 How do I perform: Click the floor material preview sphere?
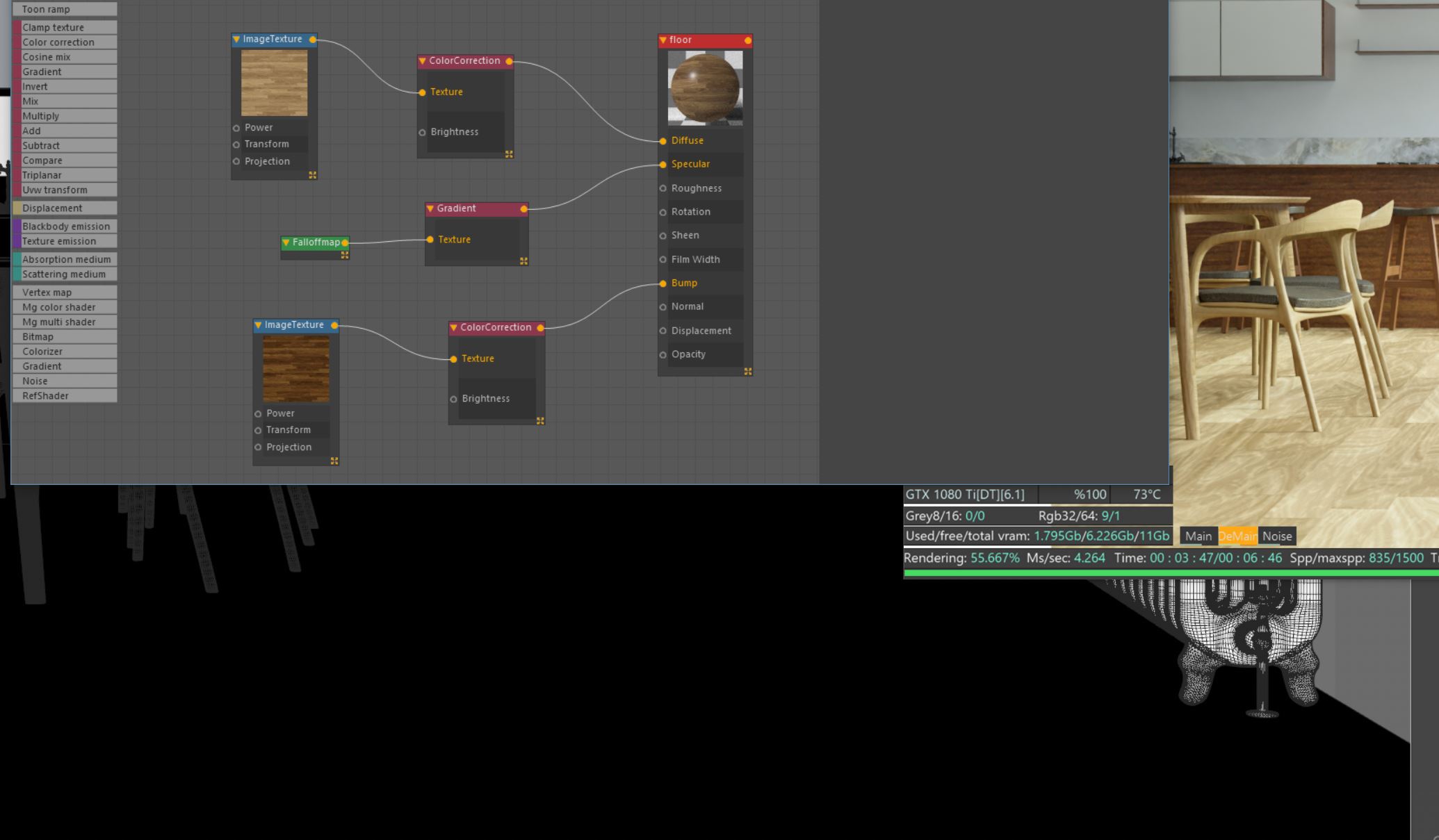(705, 89)
